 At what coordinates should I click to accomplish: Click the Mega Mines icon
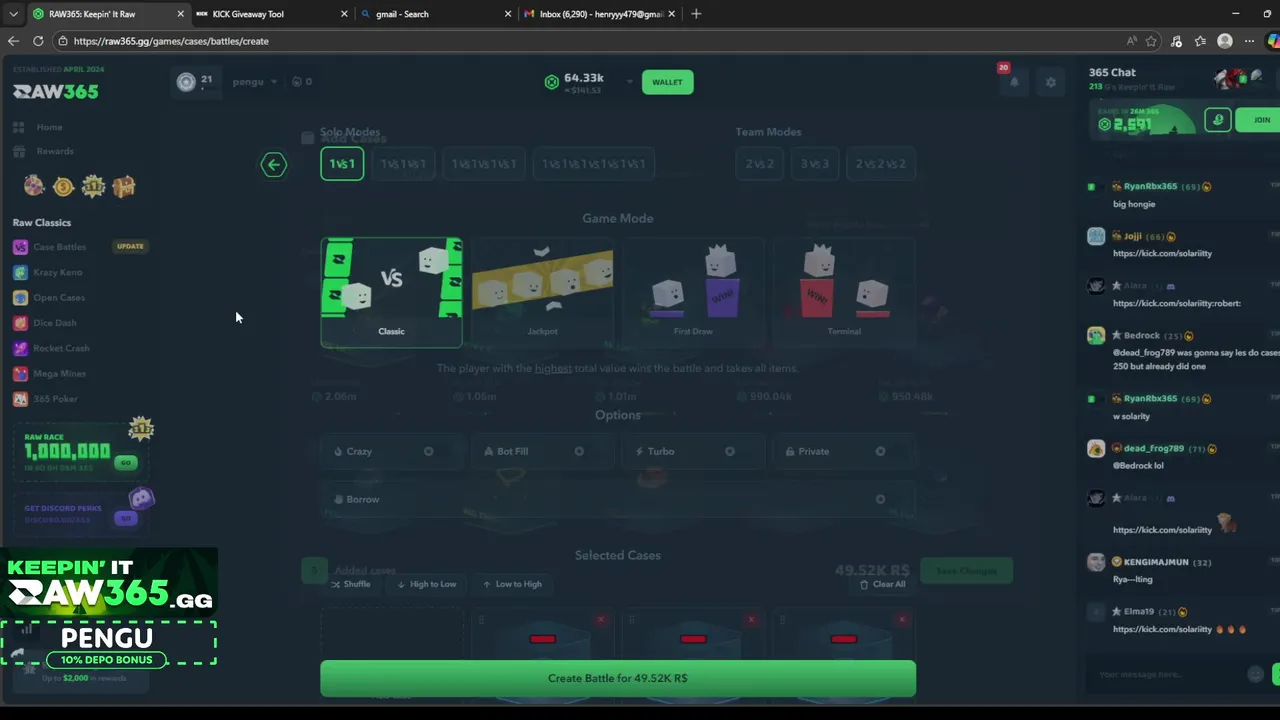click(20, 373)
